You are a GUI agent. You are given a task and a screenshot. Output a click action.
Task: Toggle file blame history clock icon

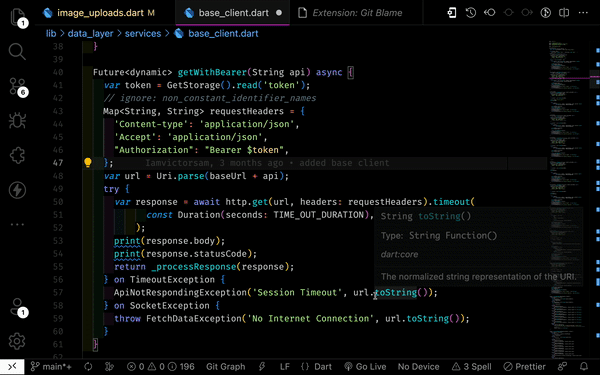click(x=471, y=13)
